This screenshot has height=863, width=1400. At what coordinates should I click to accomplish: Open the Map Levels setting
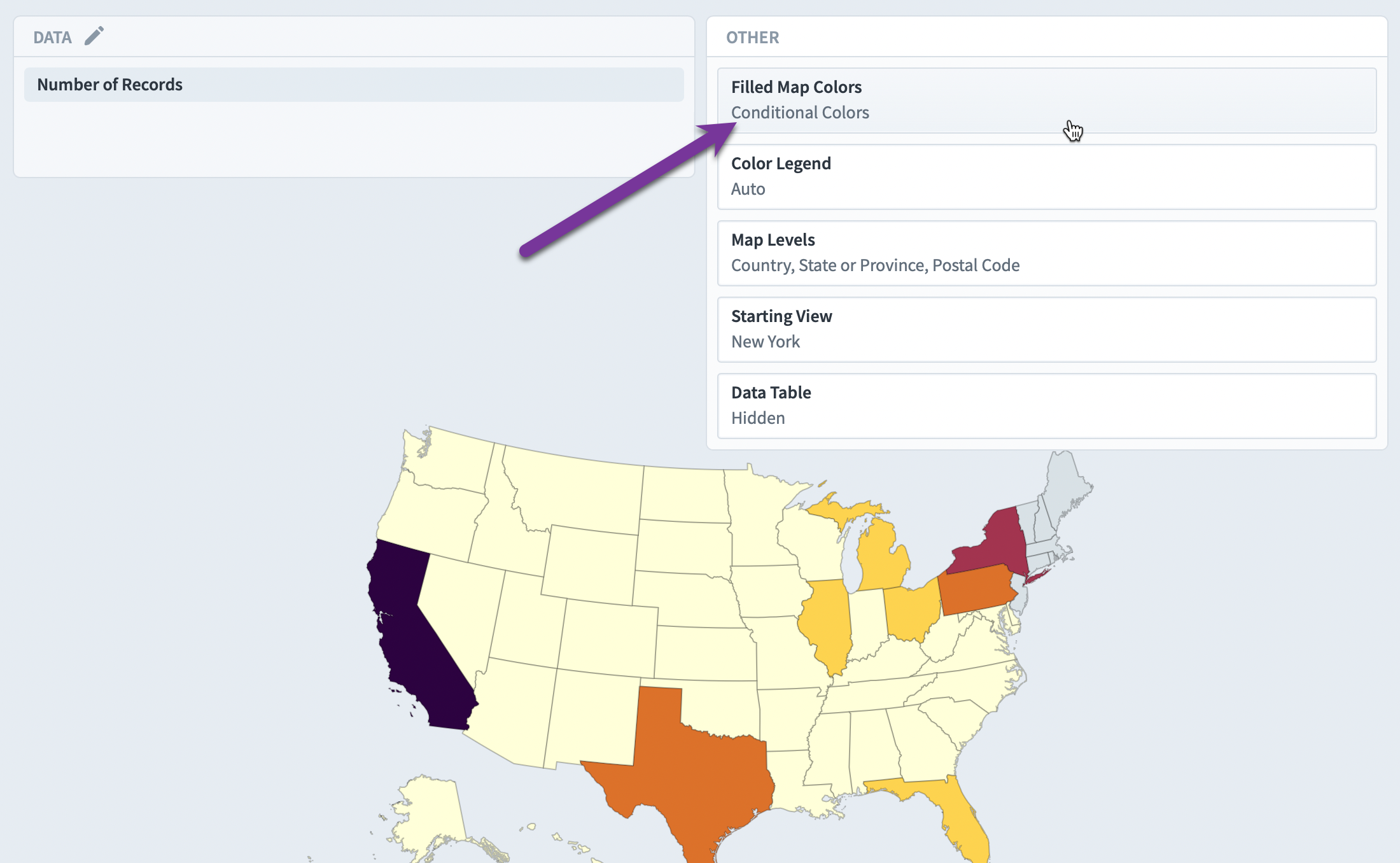pyautogui.click(x=1047, y=253)
